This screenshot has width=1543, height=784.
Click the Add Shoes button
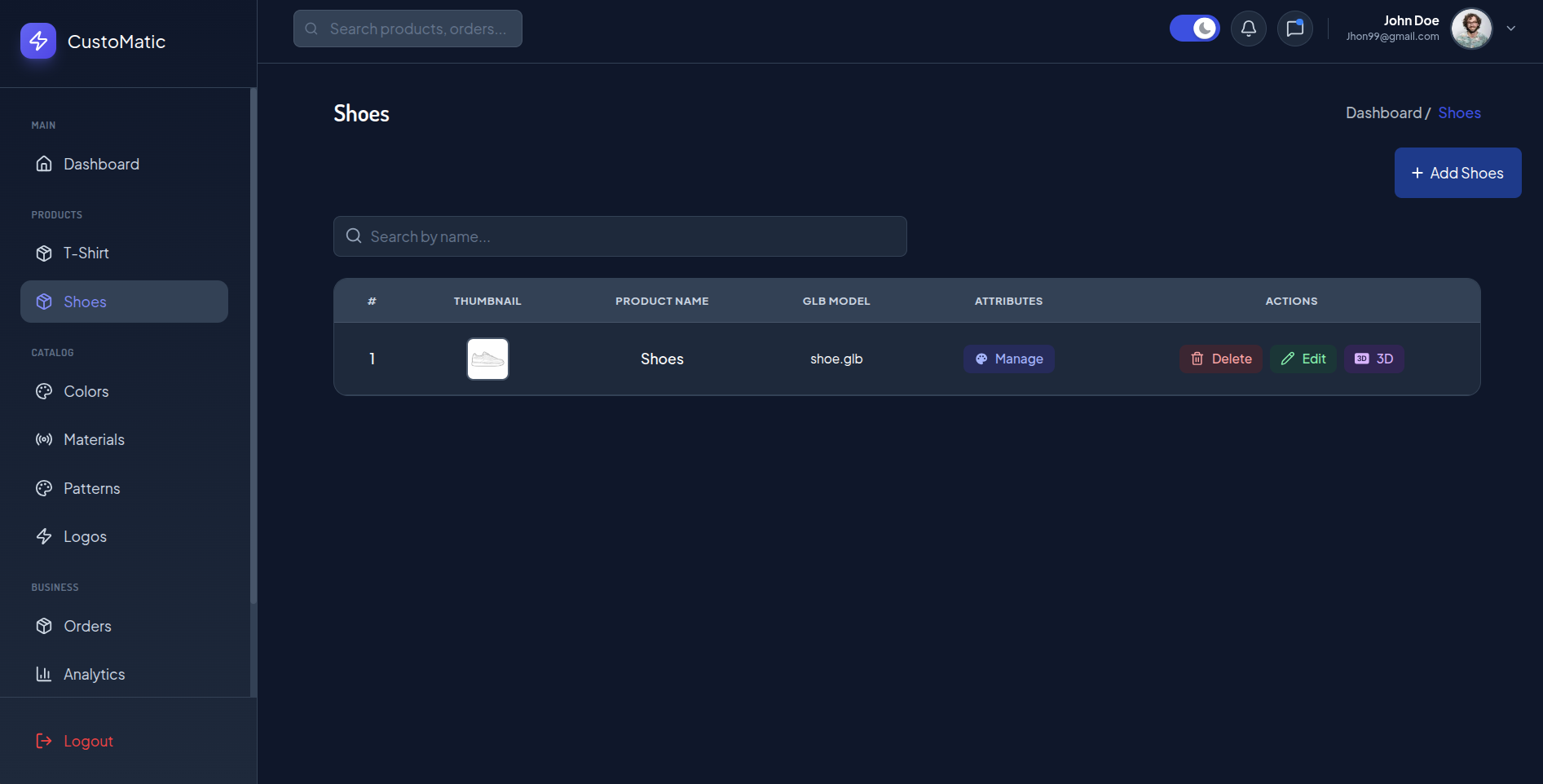pyautogui.click(x=1457, y=173)
